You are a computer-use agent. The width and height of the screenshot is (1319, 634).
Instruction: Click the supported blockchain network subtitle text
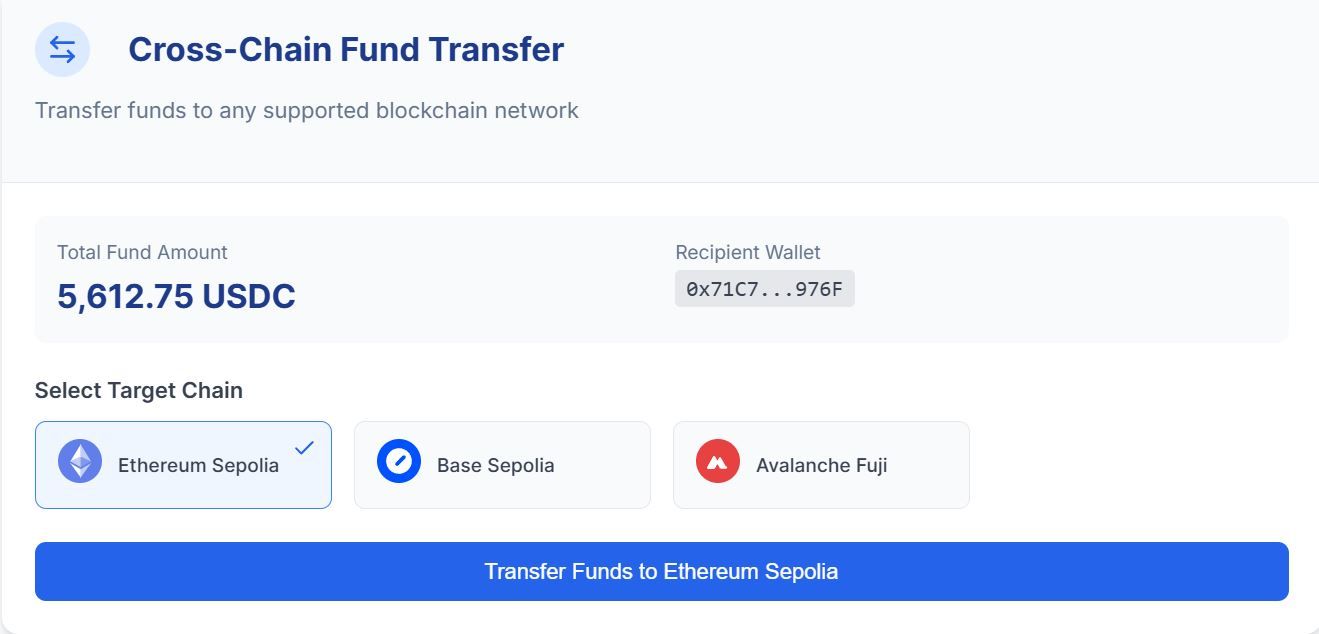(306, 110)
